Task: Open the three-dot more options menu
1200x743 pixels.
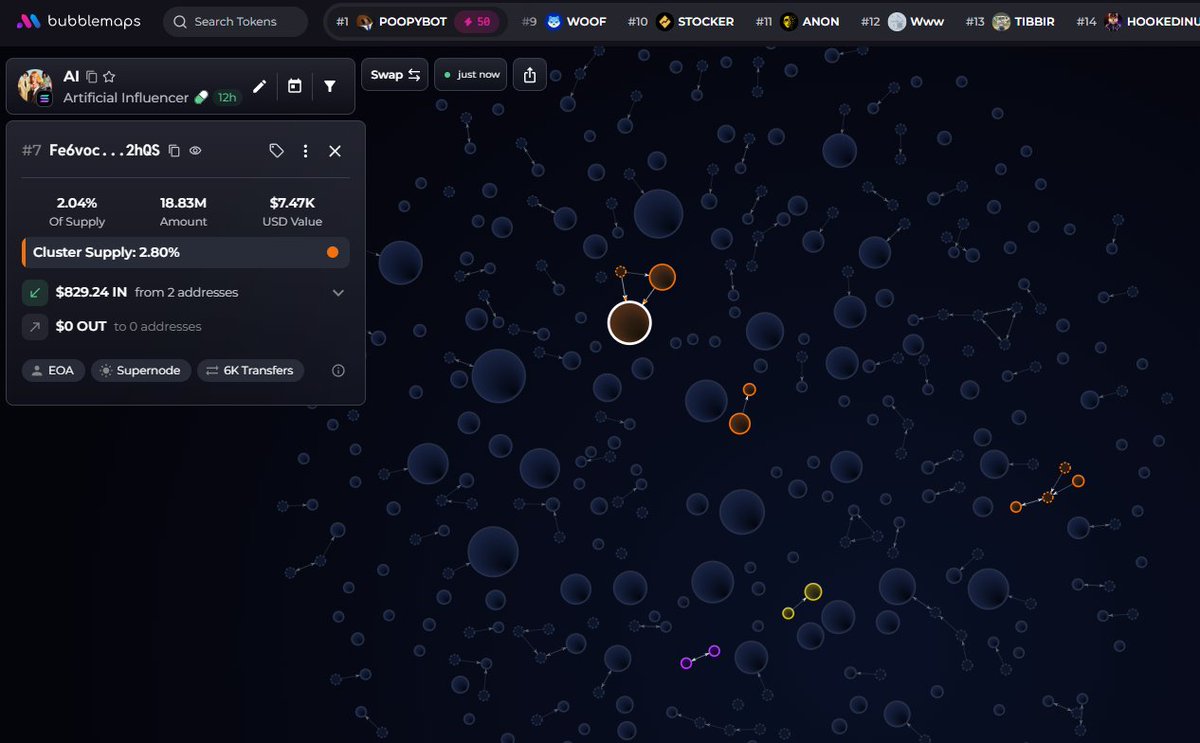Action: (x=306, y=151)
